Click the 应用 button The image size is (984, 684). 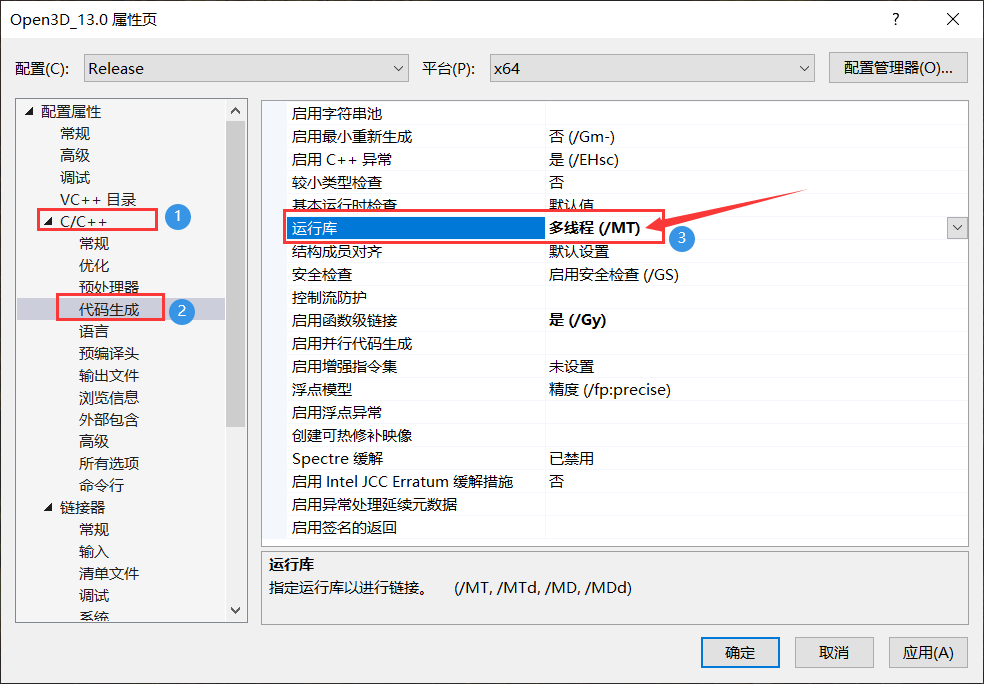click(x=927, y=652)
